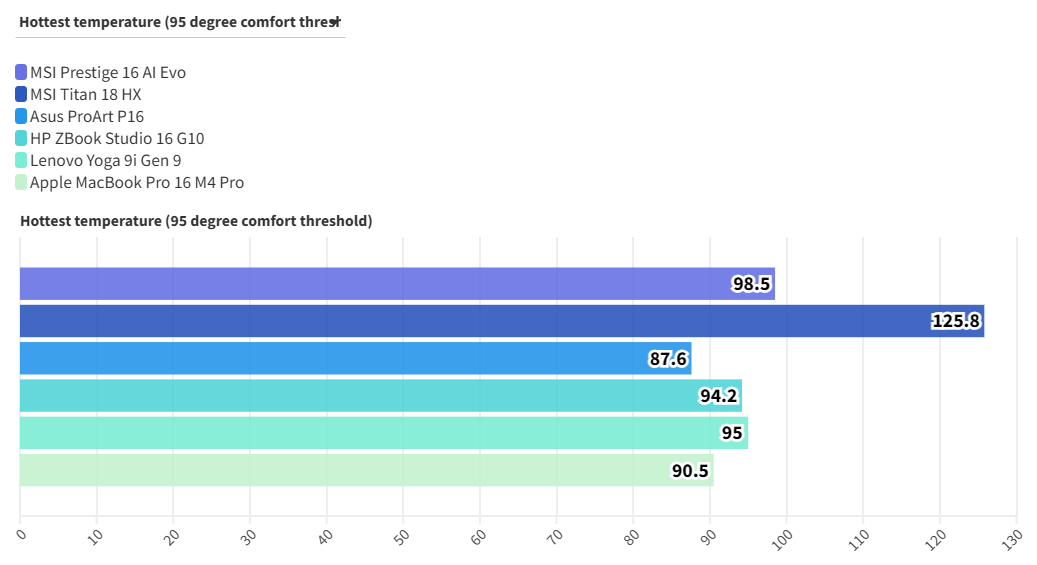Click the Asus ProArt P16 legend color square

pos(21,116)
